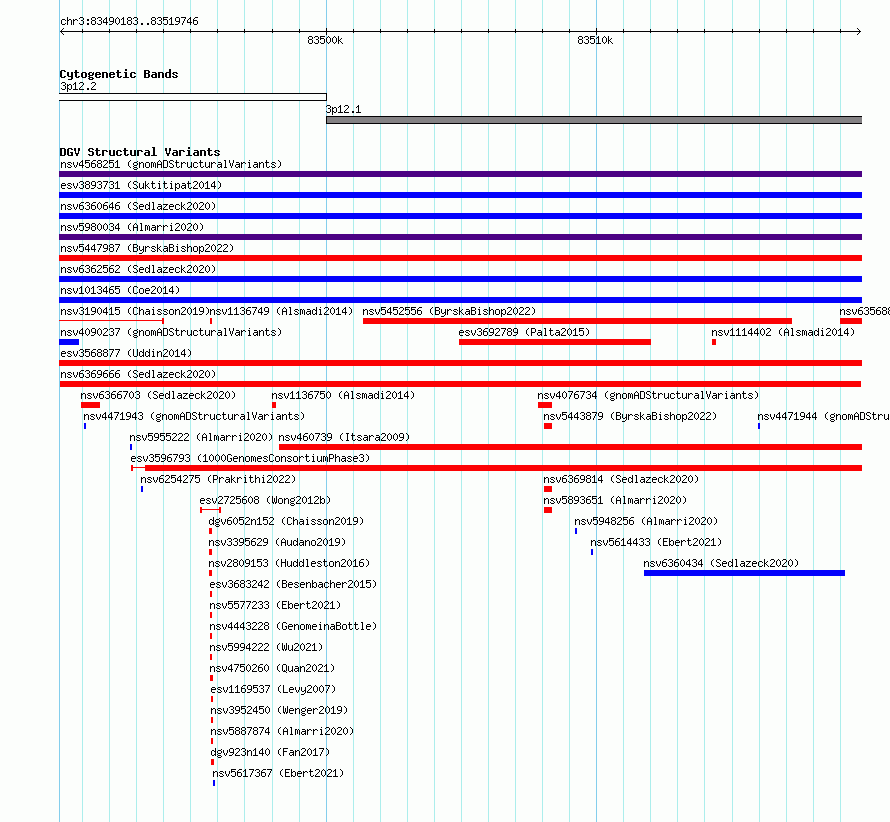Image resolution: width=890 pixels, height=822 pixels.
Task: Click the 83510k ruler tick label
Action: (595, 41)
